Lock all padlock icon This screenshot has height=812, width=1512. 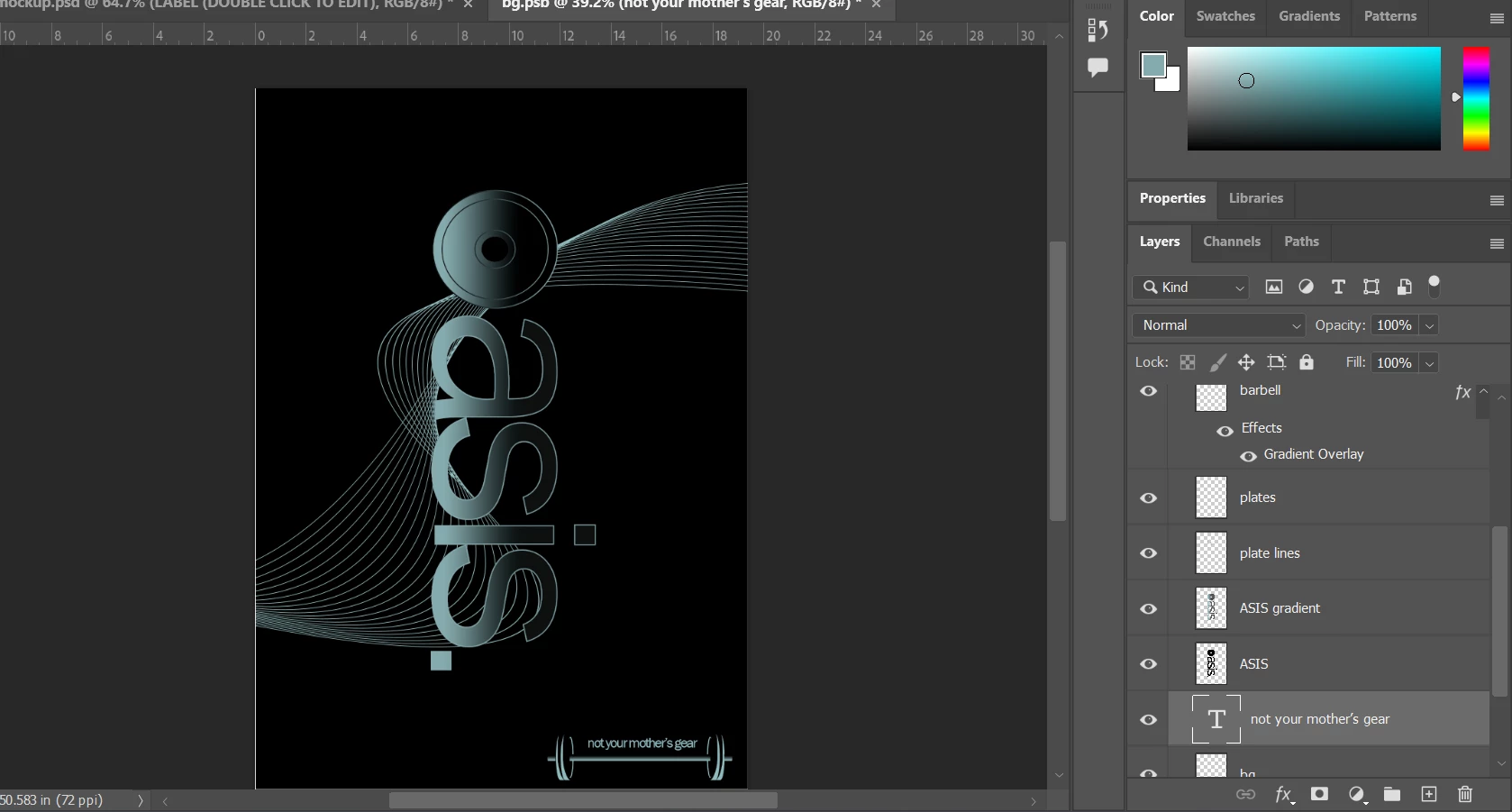(1307, 362)
